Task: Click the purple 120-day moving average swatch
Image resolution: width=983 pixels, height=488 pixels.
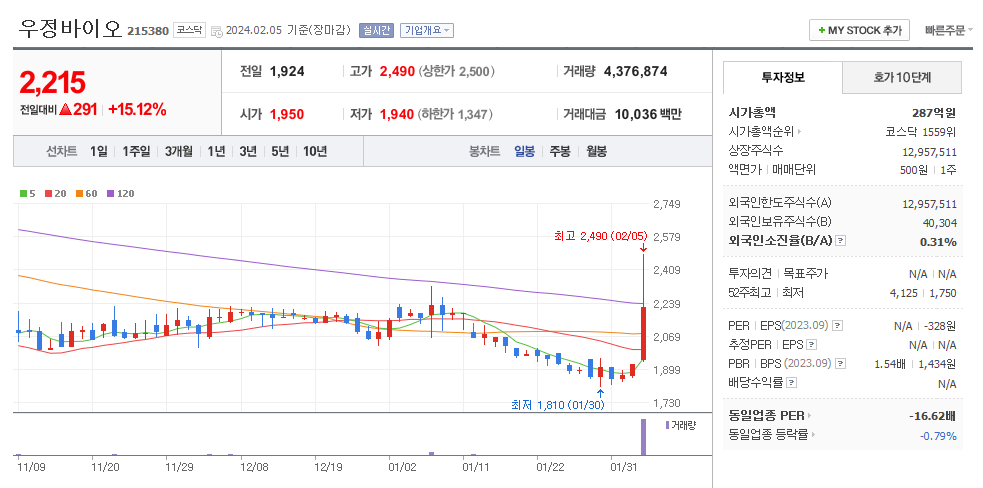Action: 111,194
